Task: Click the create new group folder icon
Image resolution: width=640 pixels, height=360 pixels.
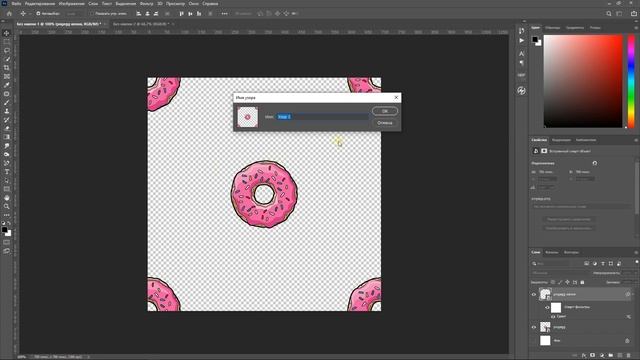Action: 611,356
